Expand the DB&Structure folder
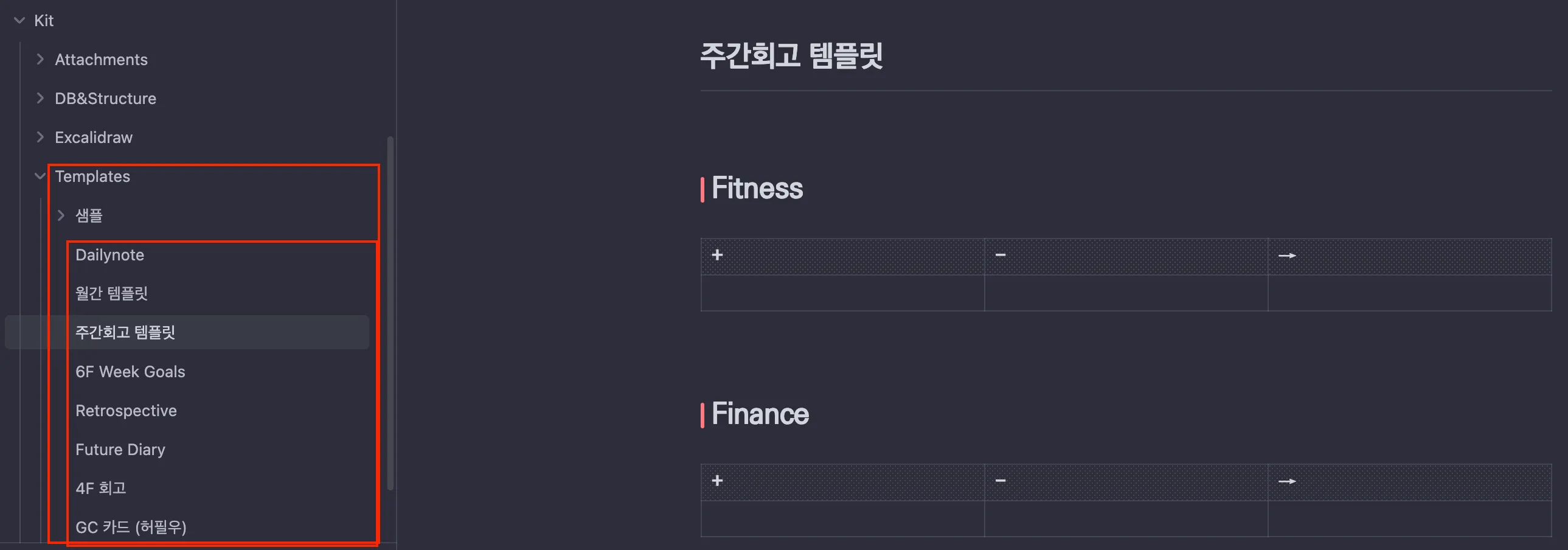The width and height of the screenshot is (1568, 550). (40, 98)
